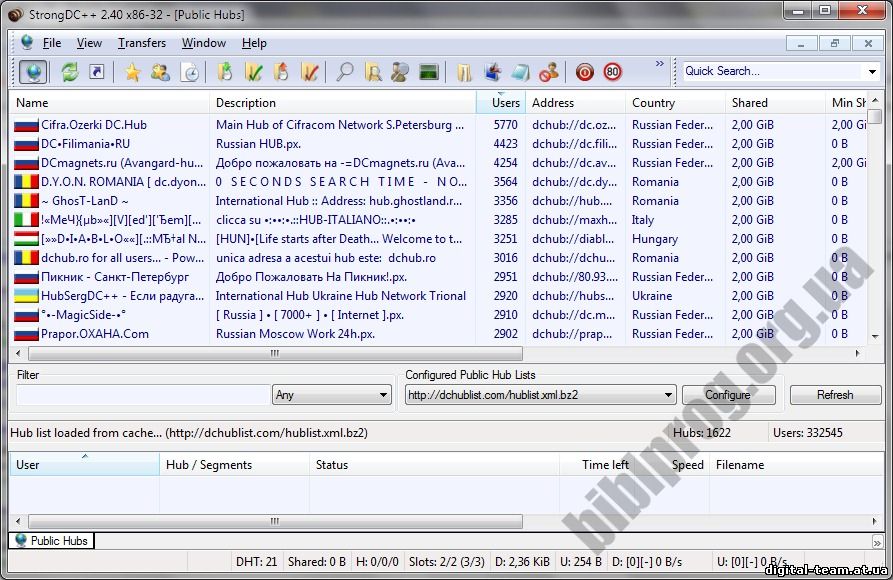Open Public Hubs via globe toolbar icon
Screen dimensions: 893x580
tap(33, 72)
